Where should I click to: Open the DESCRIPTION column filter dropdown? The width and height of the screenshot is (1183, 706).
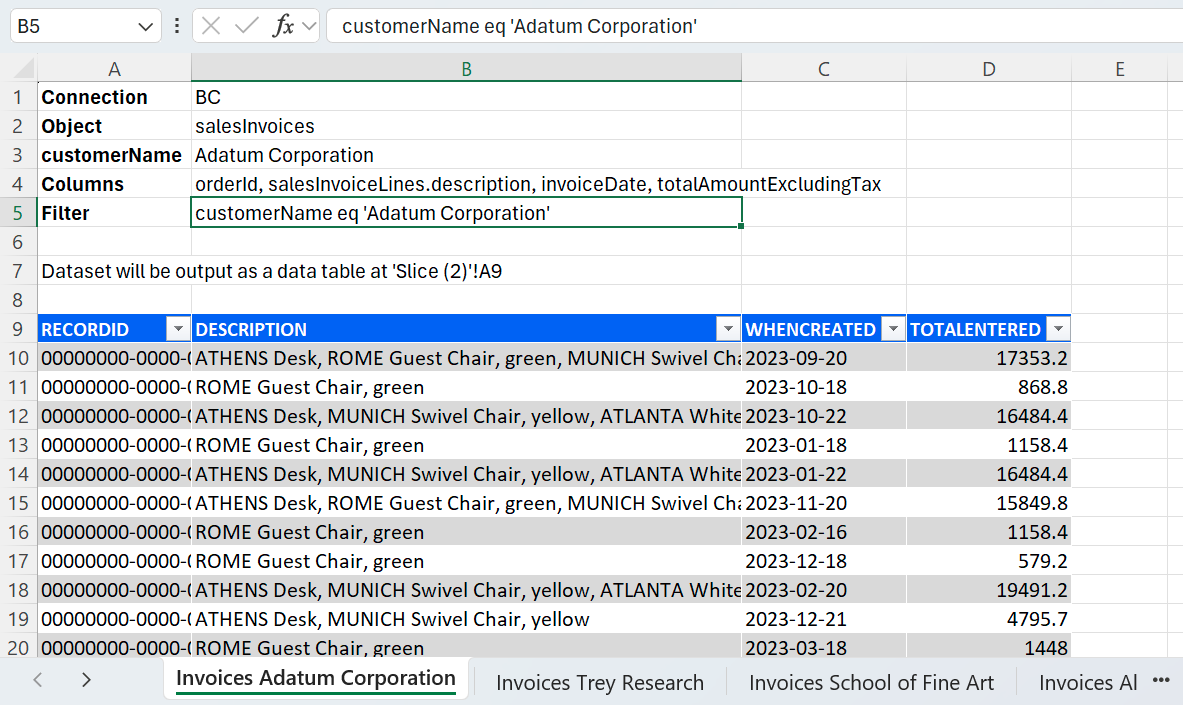click(727, 329)
